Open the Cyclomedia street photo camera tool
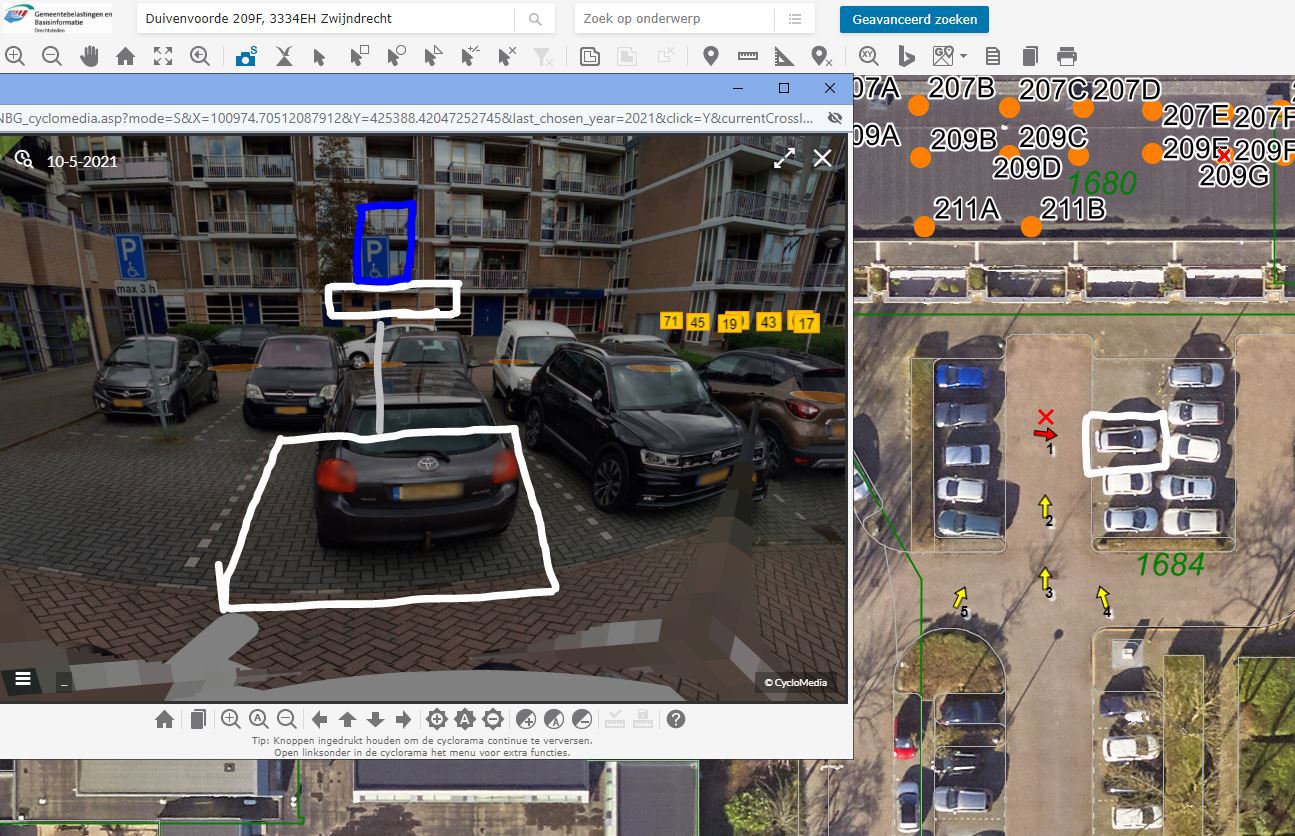The height and width of the screenshot is (836, 1295). (245, 56)
